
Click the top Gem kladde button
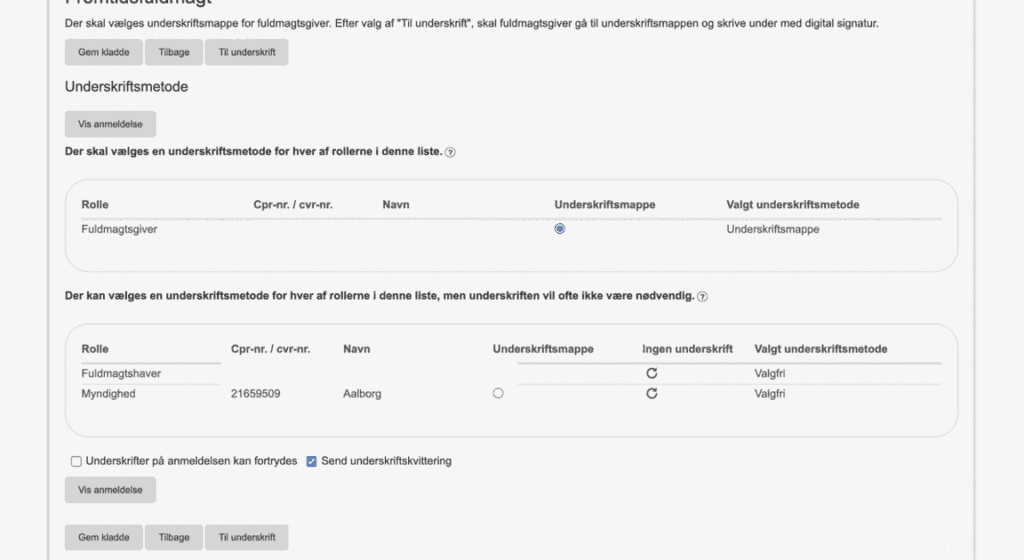pyautogui.click(x=104, y=52)
